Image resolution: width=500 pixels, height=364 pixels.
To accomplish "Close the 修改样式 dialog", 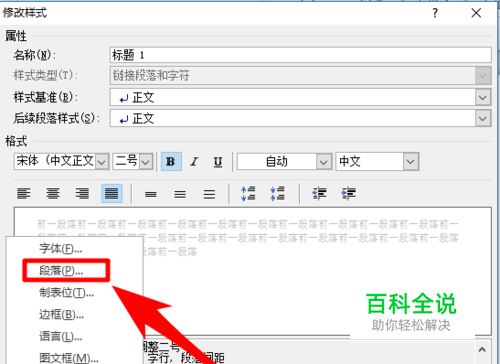I will 476,13.
